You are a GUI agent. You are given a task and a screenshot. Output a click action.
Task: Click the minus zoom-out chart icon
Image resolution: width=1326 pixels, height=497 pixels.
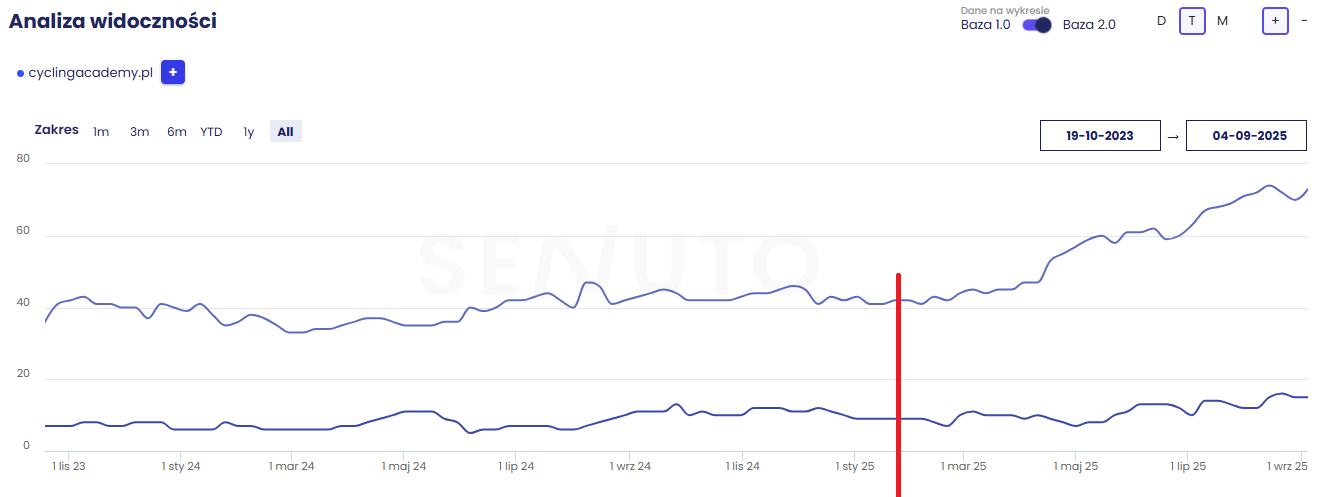1304,20
